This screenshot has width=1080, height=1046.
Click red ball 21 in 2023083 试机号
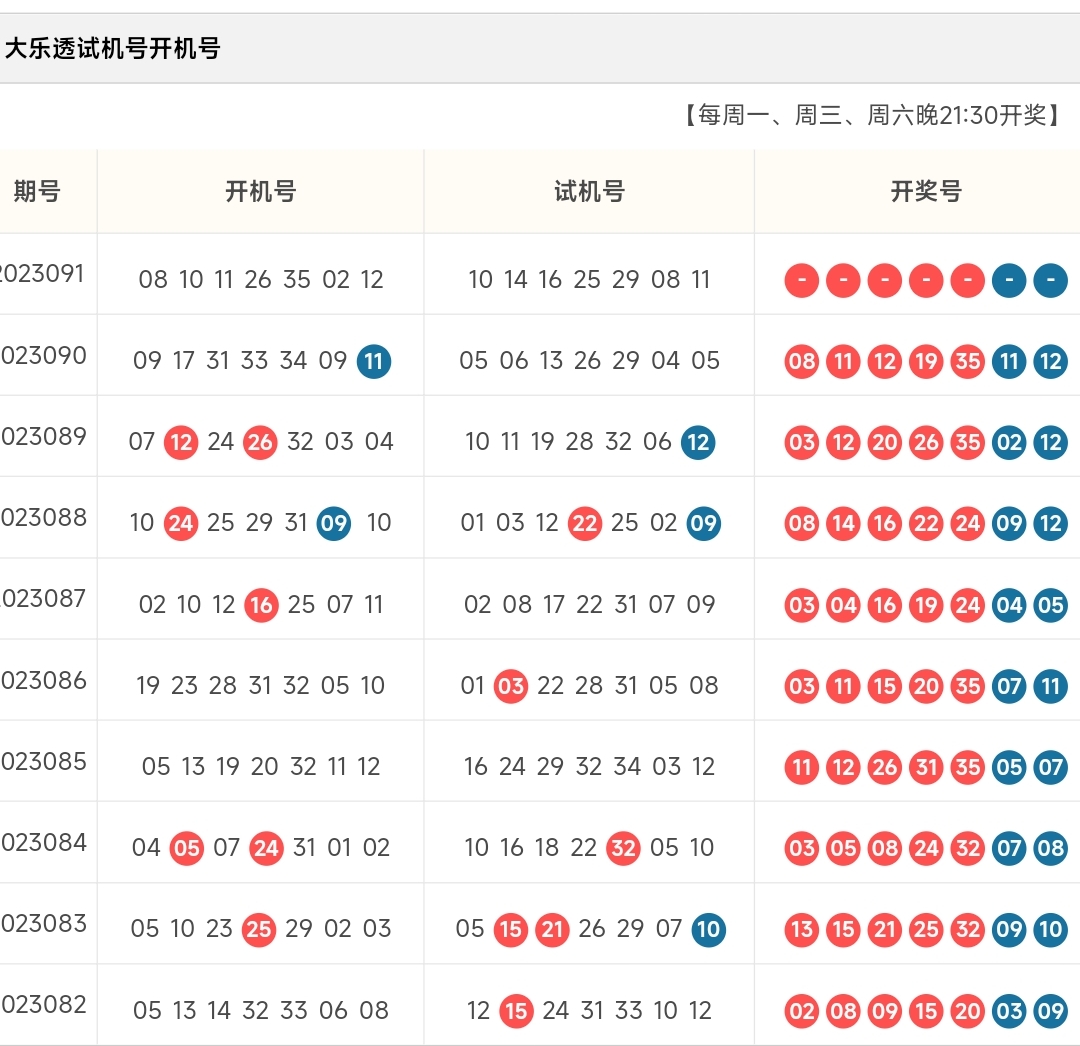[552, 930]
